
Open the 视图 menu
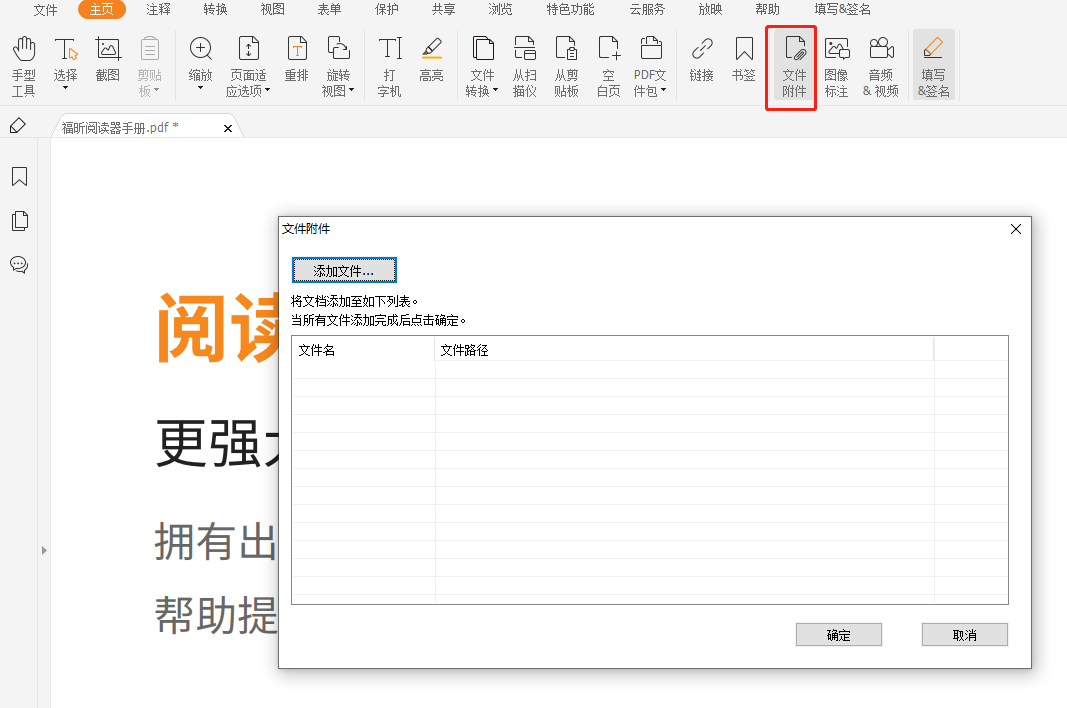click(x=271, y=10)
